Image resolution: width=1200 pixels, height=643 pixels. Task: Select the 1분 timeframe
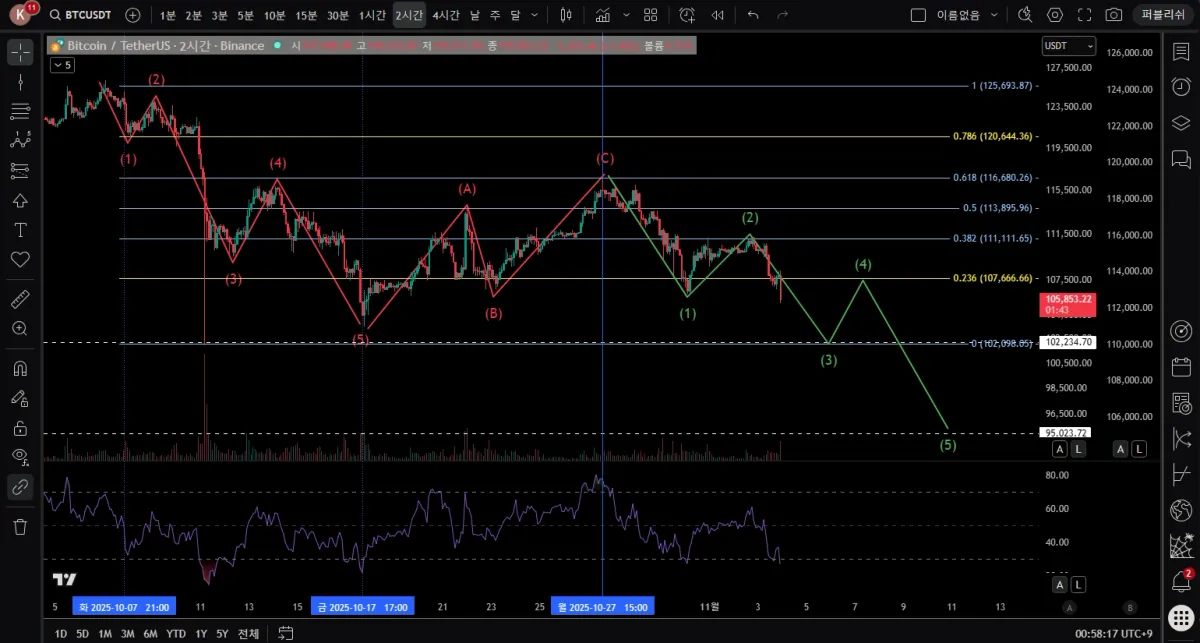[x=167, y=15]
